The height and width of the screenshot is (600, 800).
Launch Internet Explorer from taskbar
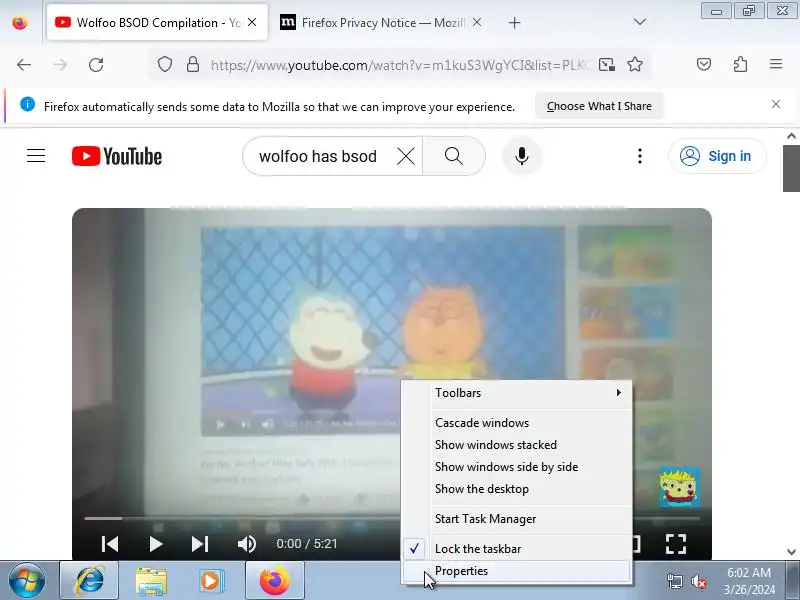click(x=89, y=581)
